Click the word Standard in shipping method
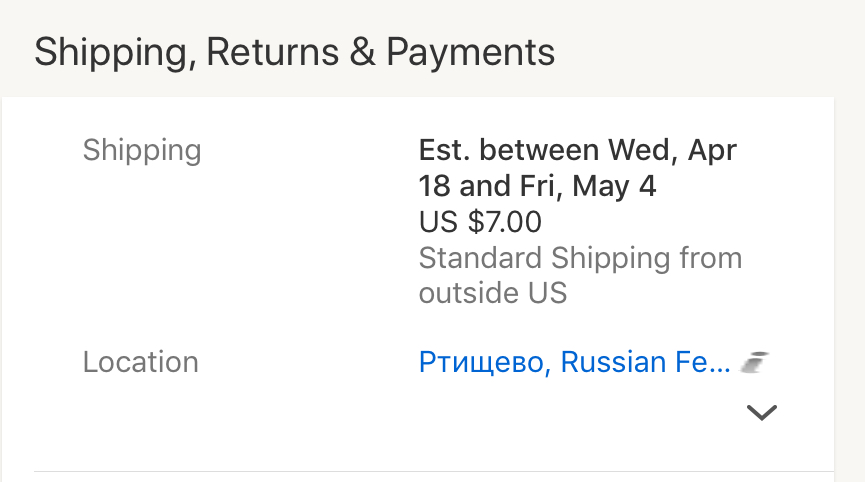This screenshot has height=482, width=865. click(x=480, y=258)
